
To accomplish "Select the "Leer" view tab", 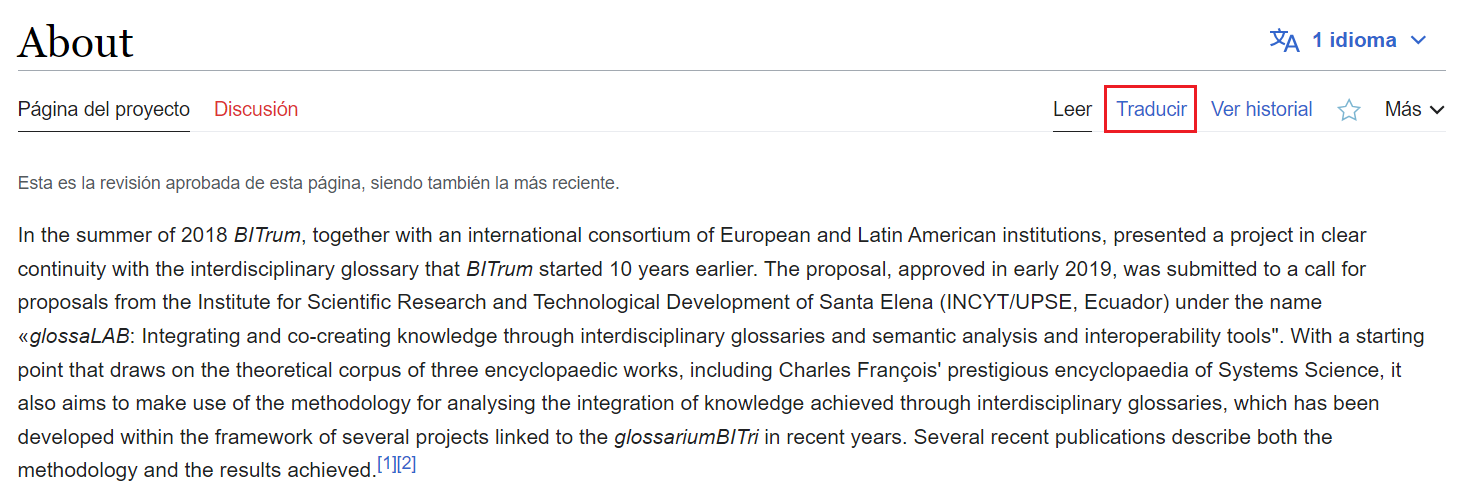I will (1072, 109).
